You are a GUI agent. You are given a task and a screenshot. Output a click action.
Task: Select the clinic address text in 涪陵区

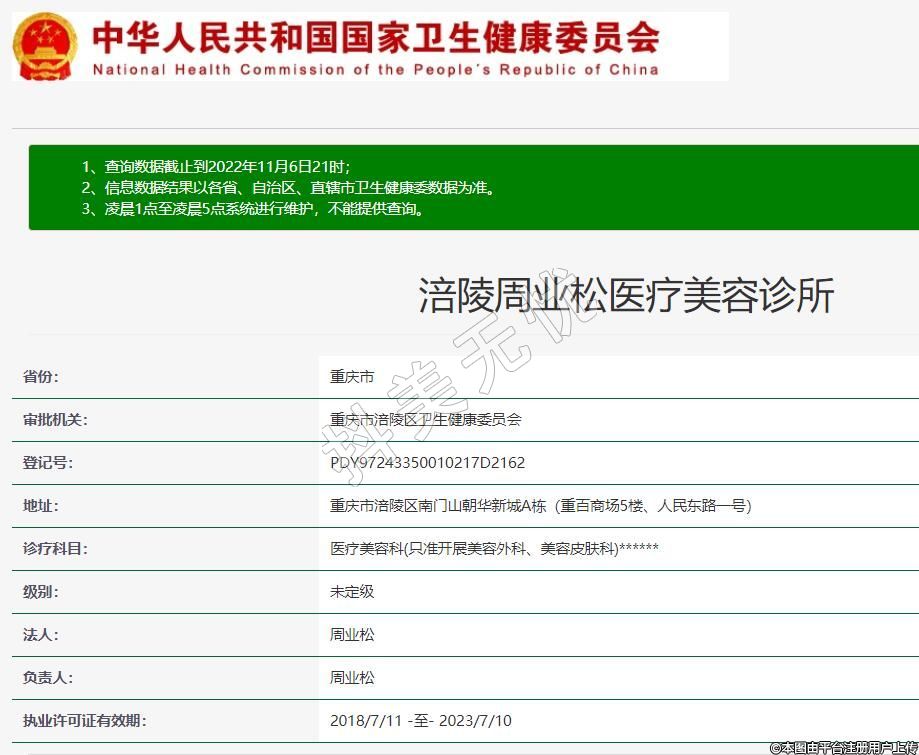(540, 506)
